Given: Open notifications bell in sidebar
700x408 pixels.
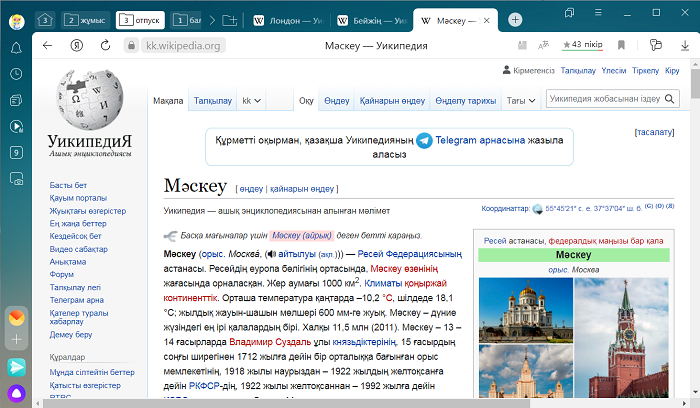Looking at the screenshot, I should [x=16, y=48].
